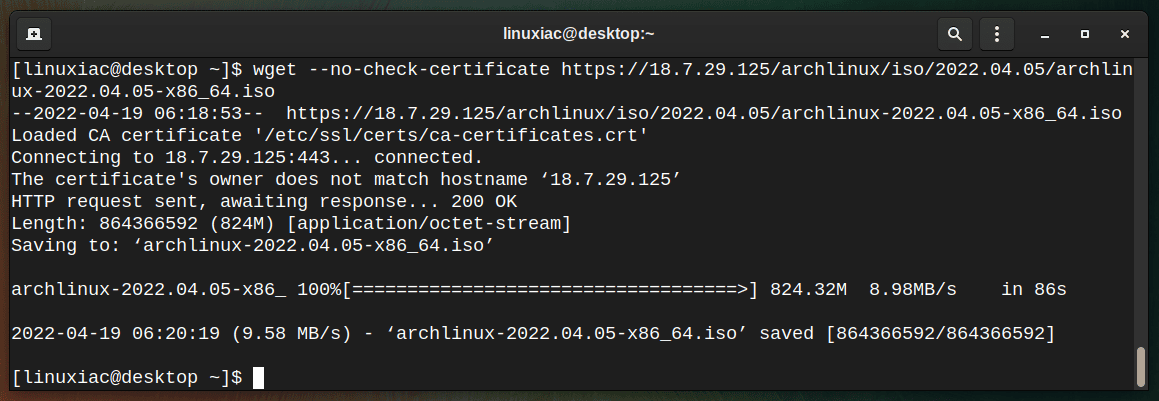Click the wget --no-check-certificate command text

tap(401, 70)
